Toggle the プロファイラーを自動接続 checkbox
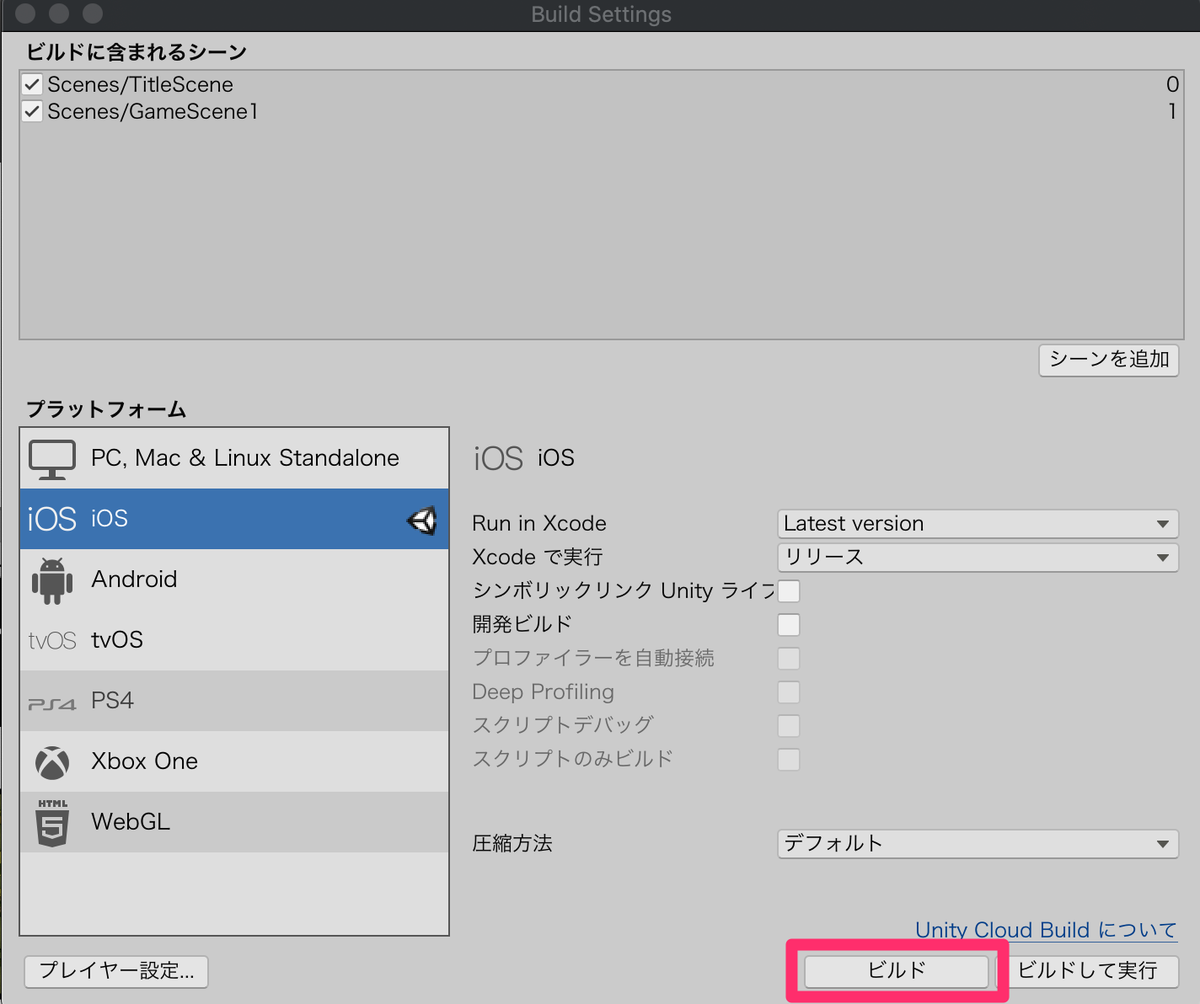Viewport: 1200px width, 1004px height. click(x=789, y=658)
